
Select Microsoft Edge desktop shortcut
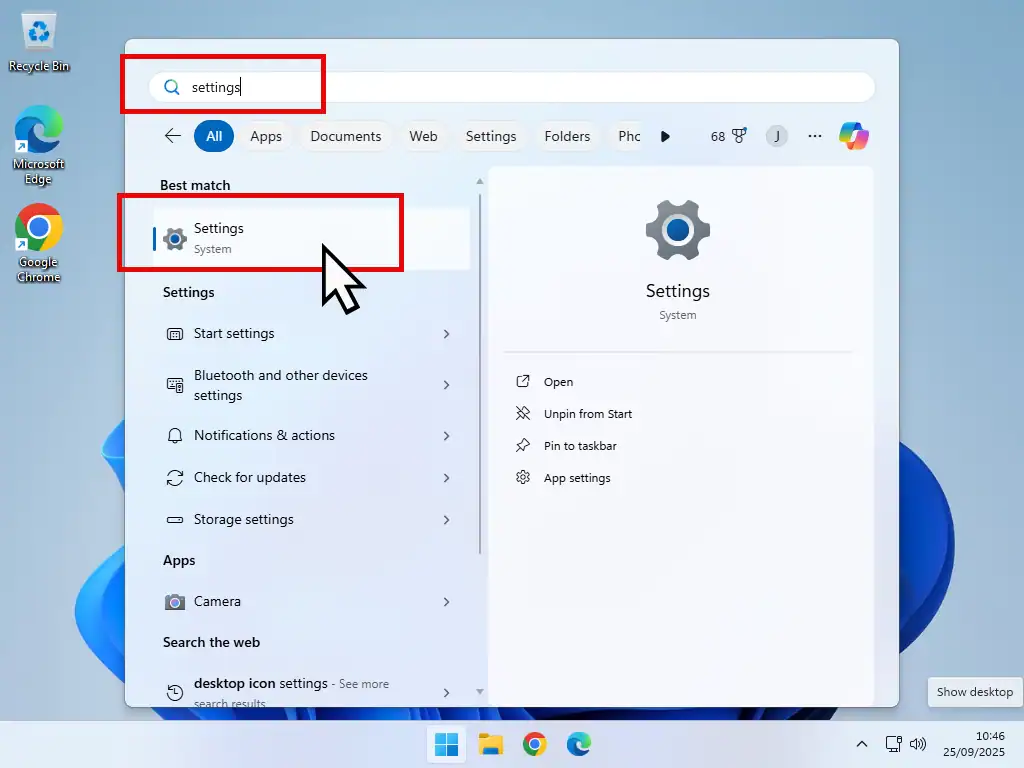coord(39,145)
